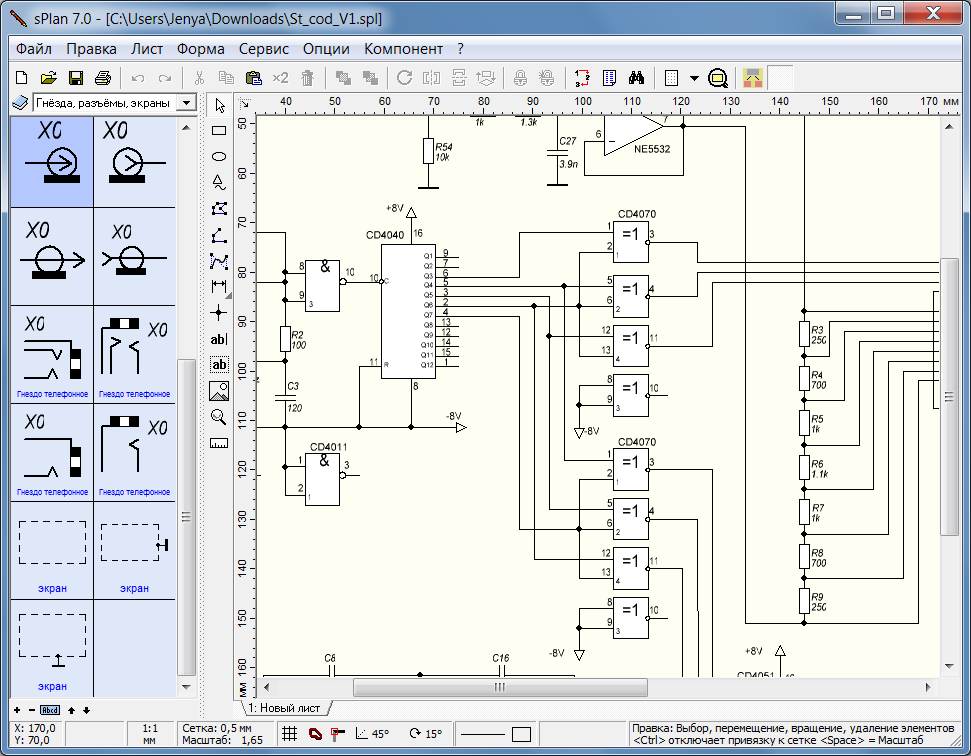This screenshot has width=971, height=756.
Task: Click the zoom magnifier toolbar icon
Action: click(x=718, y=78)
